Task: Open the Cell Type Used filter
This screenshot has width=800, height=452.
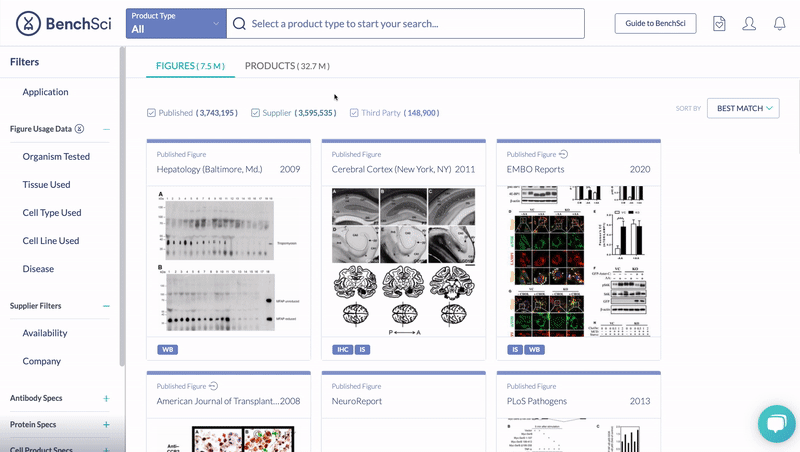Action: [x=52, y=213]
